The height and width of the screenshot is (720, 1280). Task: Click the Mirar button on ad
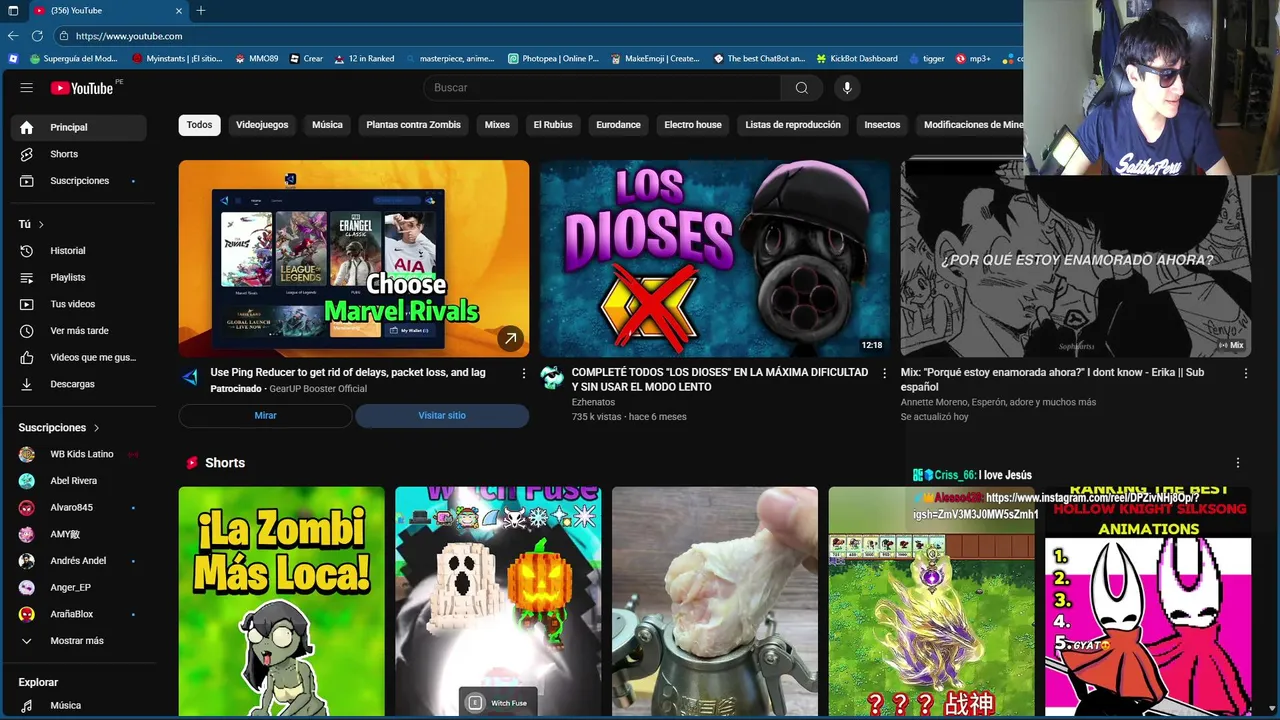pos(265,416)
